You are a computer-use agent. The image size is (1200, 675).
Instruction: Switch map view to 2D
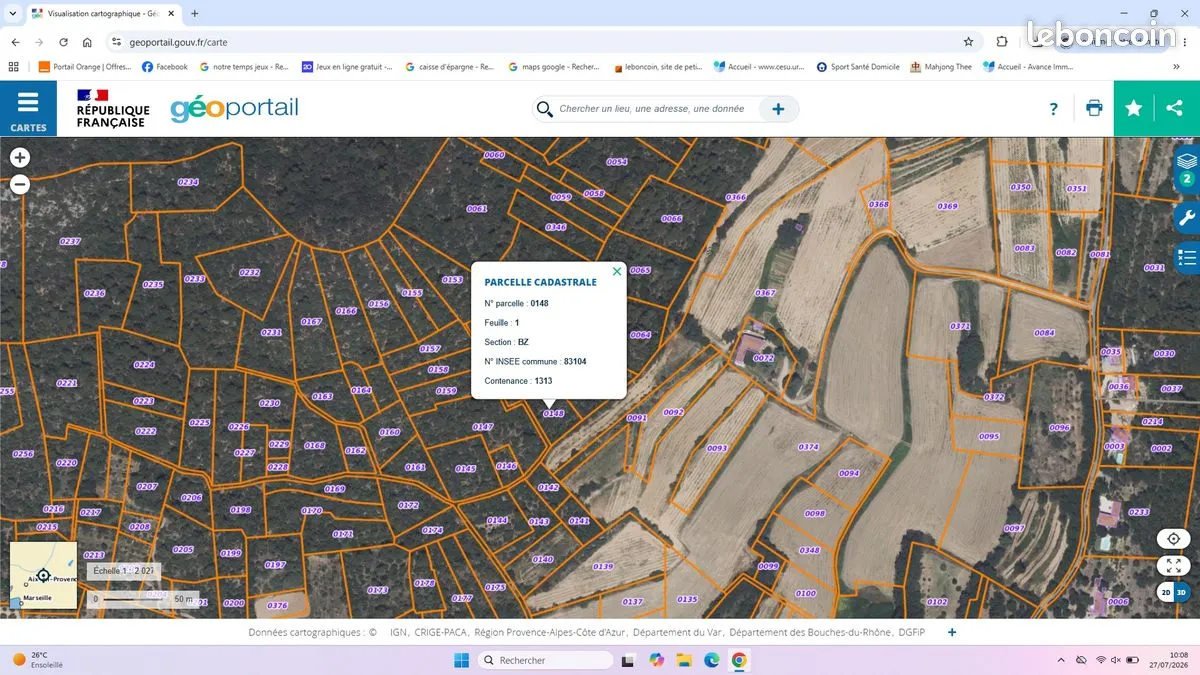click(1166, 592)
